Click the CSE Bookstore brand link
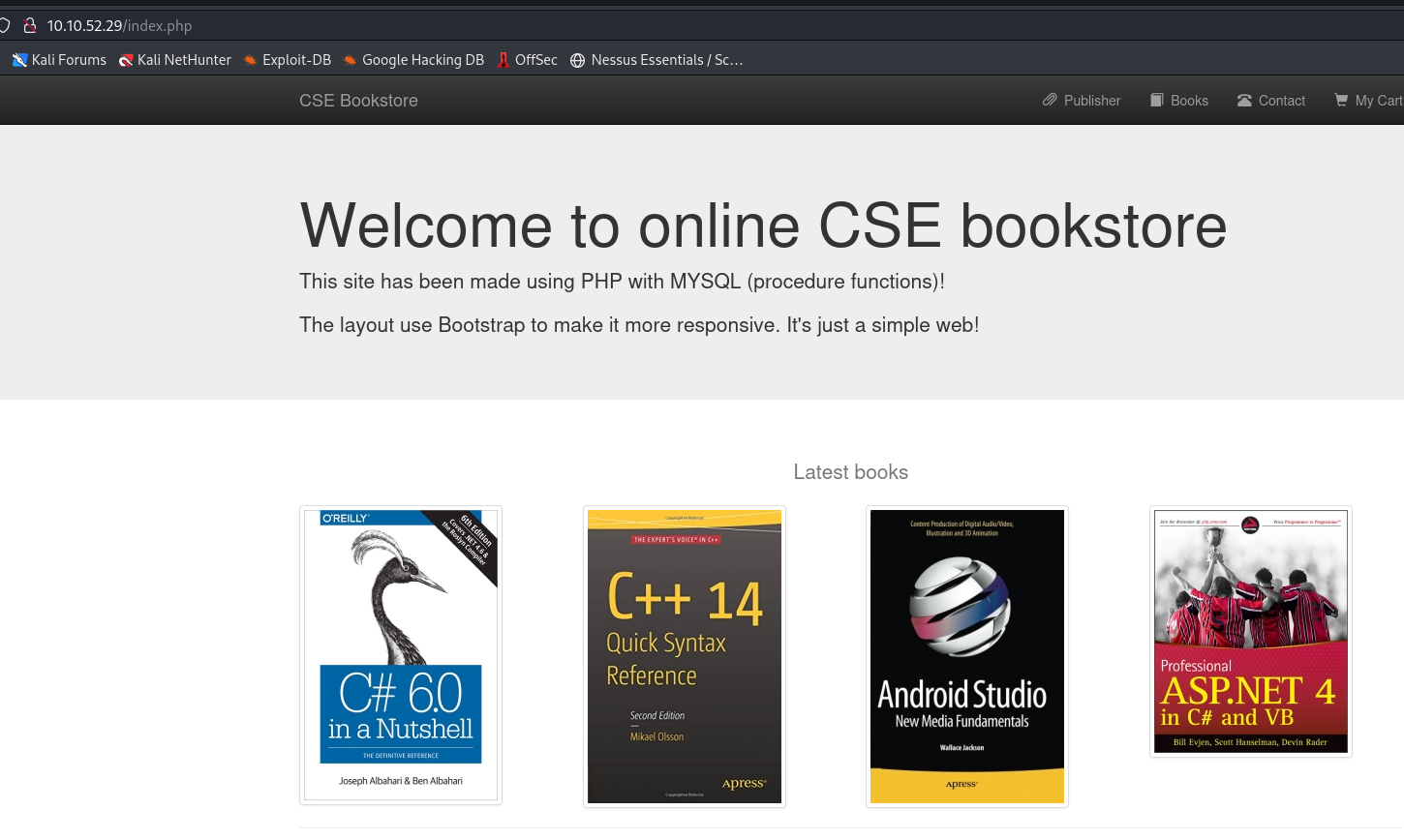 (x=358, y=101)
